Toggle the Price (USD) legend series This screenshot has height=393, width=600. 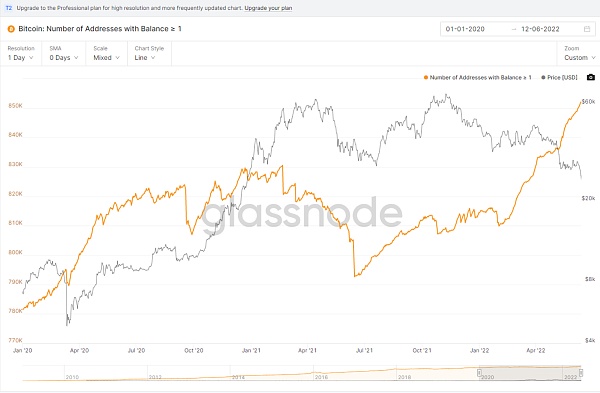(559, 78)
